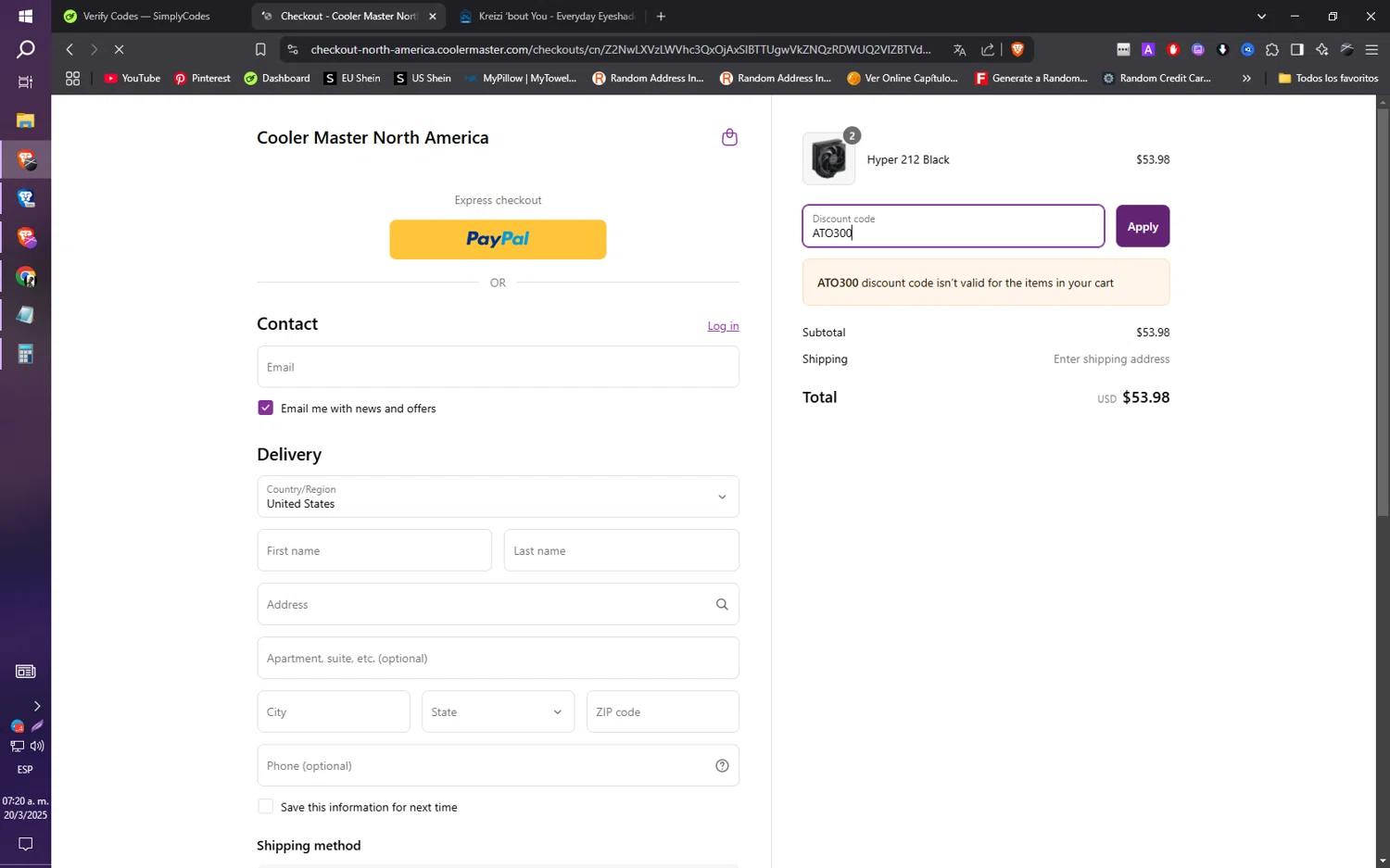The image size is (1390, 868).
Task: Open the MyPillow bookmark
Action: coord(521,79)
